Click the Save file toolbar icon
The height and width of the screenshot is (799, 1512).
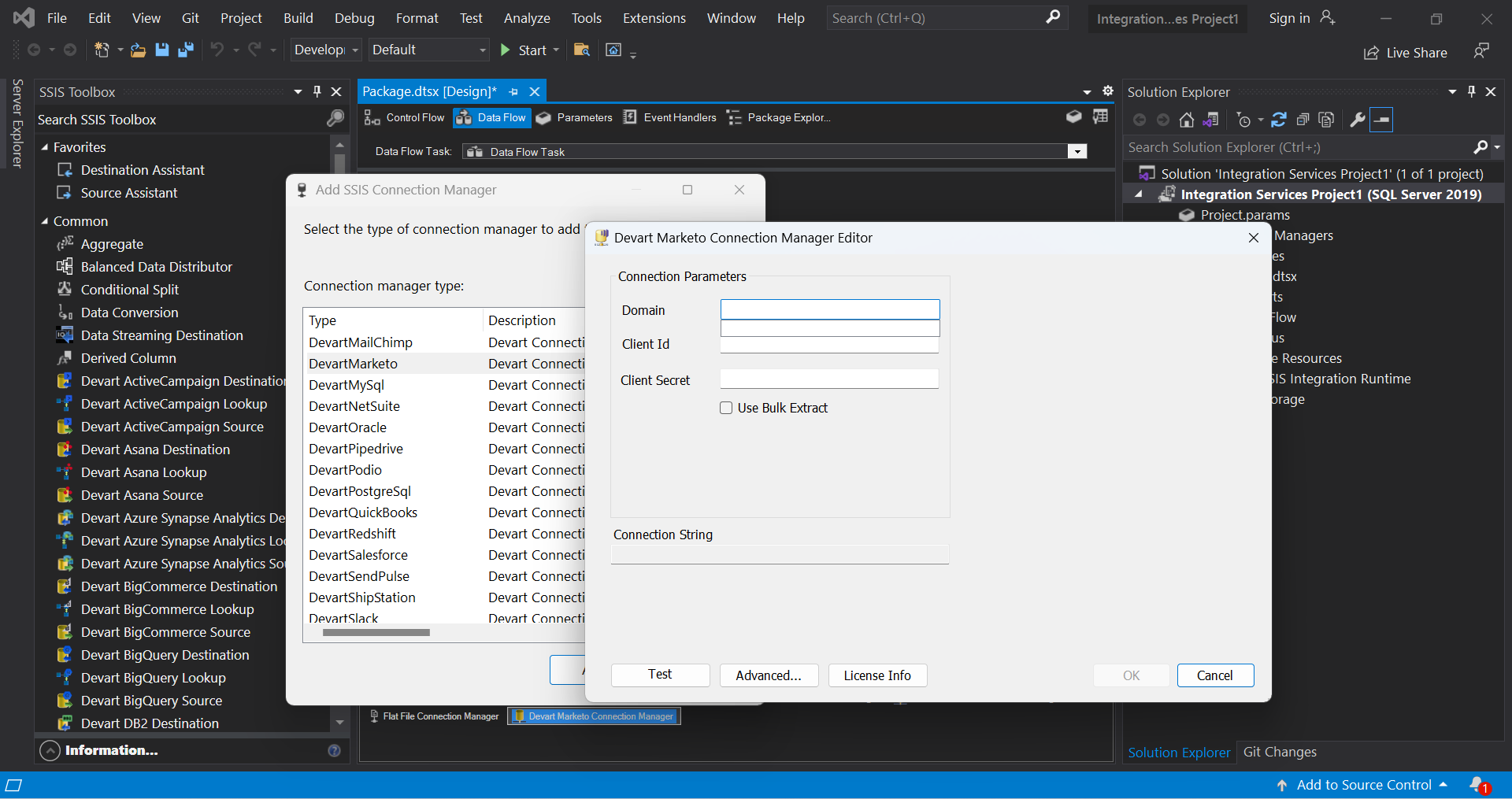pyautogui.click(x=162, y=50)
